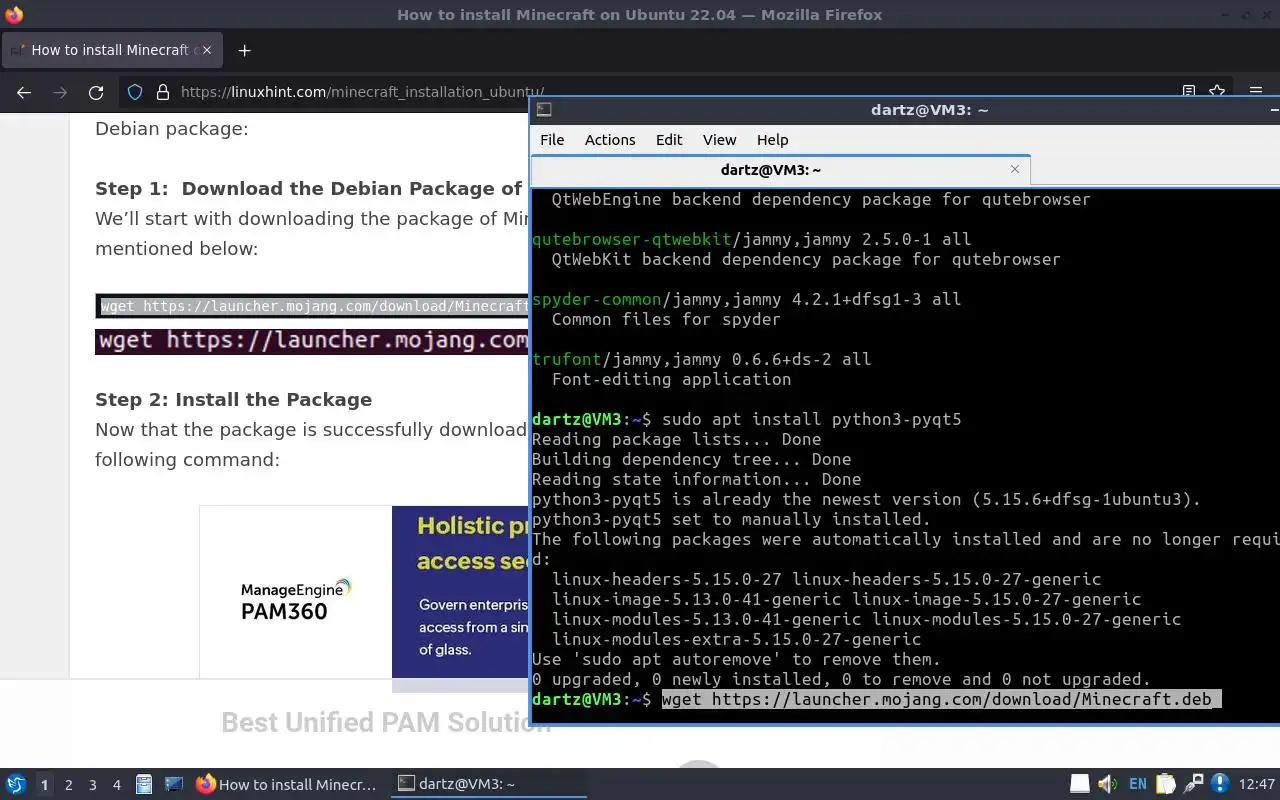Open the terminal Edit menu

[669, 140]
